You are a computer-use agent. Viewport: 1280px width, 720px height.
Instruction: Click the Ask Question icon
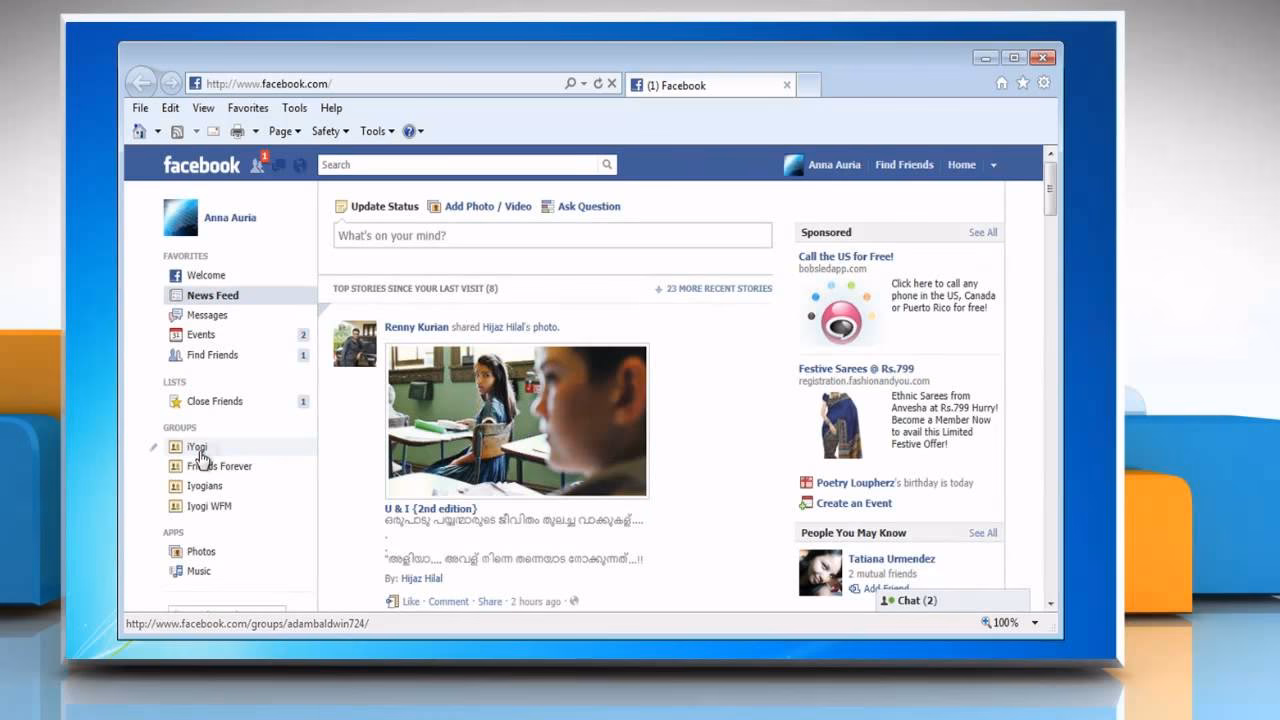click(x=547, y=207)
